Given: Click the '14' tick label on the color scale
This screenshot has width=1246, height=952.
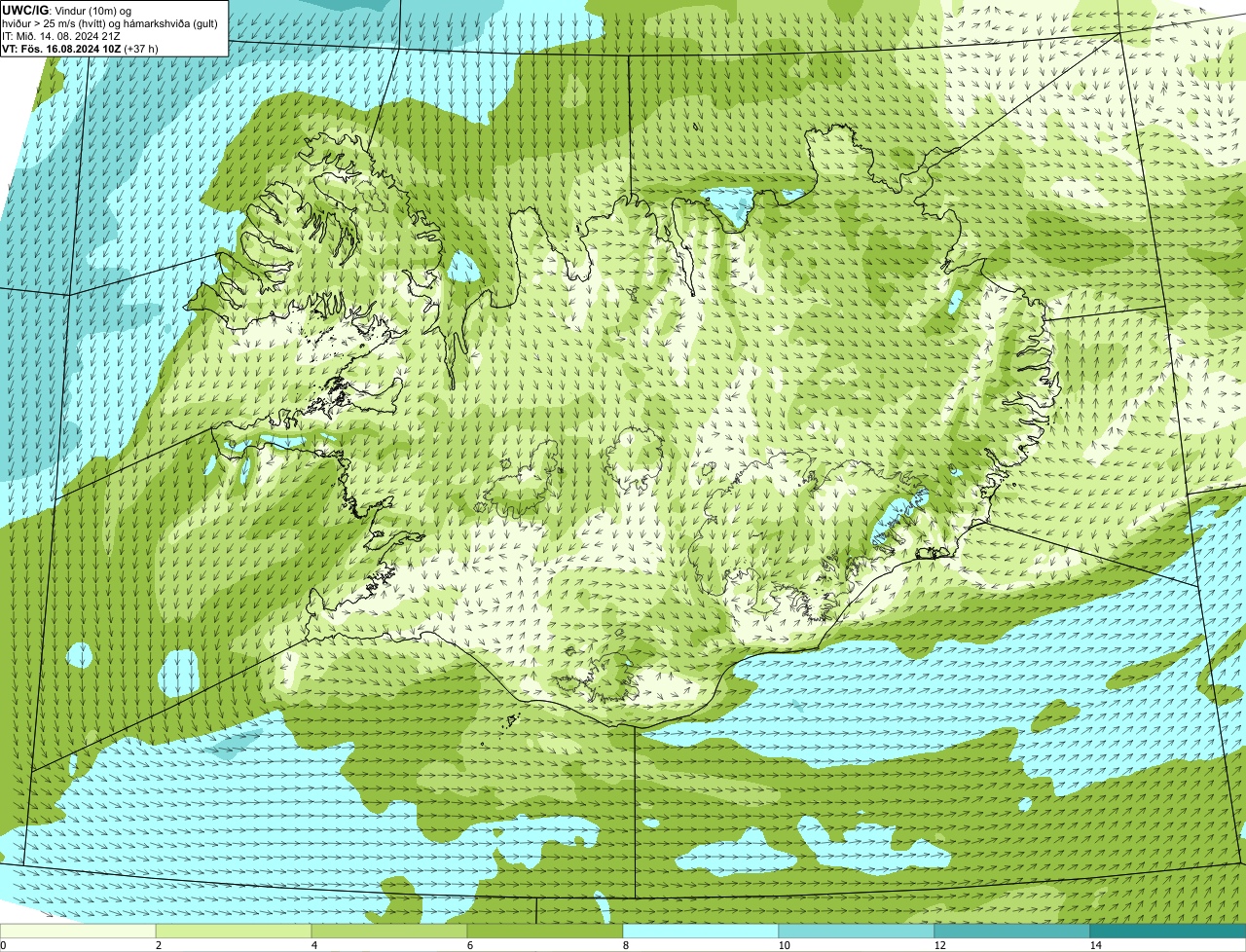Looking at the screenshot, I should tap(1095, 945).
